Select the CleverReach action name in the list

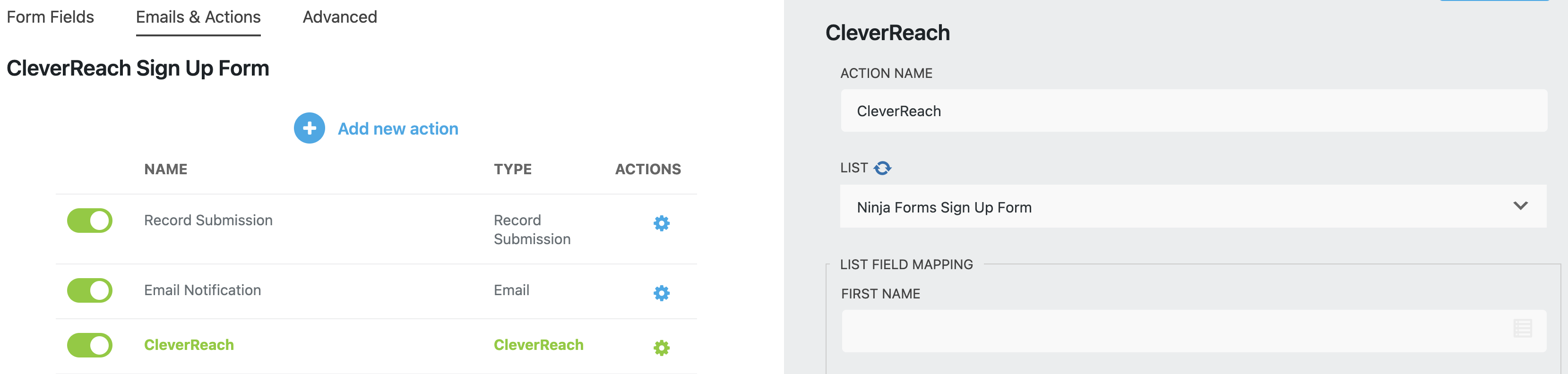click(188, 345)
